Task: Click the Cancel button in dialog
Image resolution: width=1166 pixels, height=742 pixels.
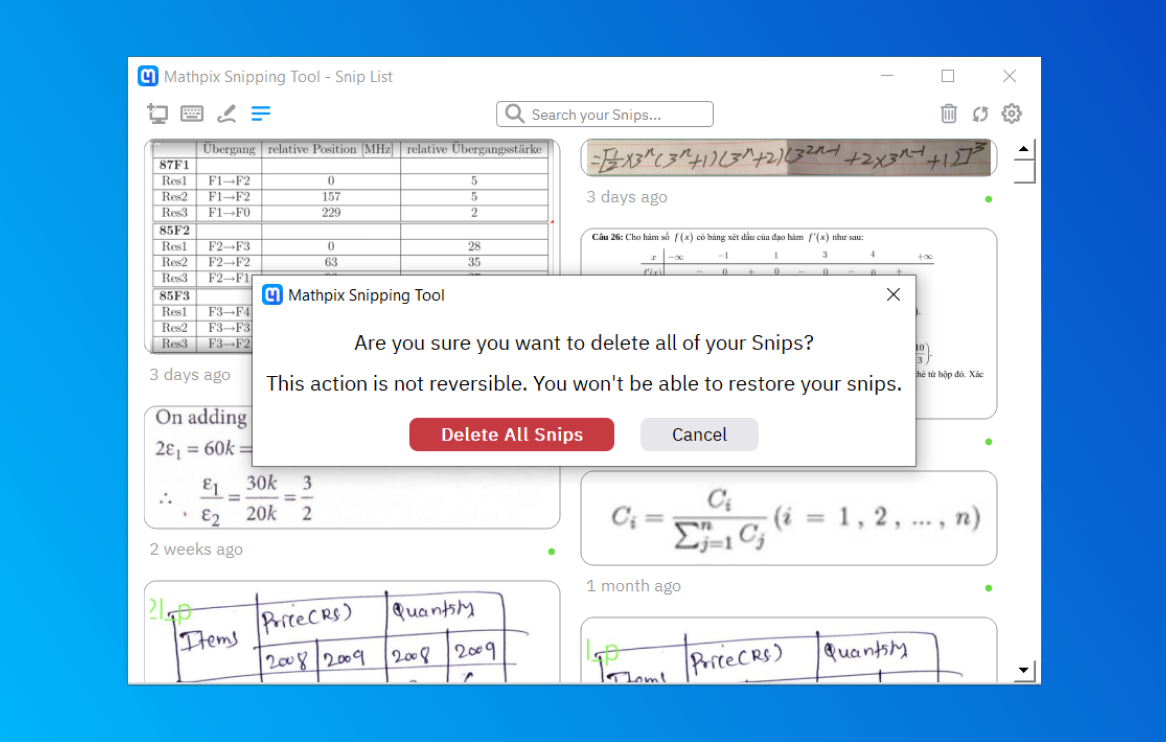Action: click(x=699, y=434)
